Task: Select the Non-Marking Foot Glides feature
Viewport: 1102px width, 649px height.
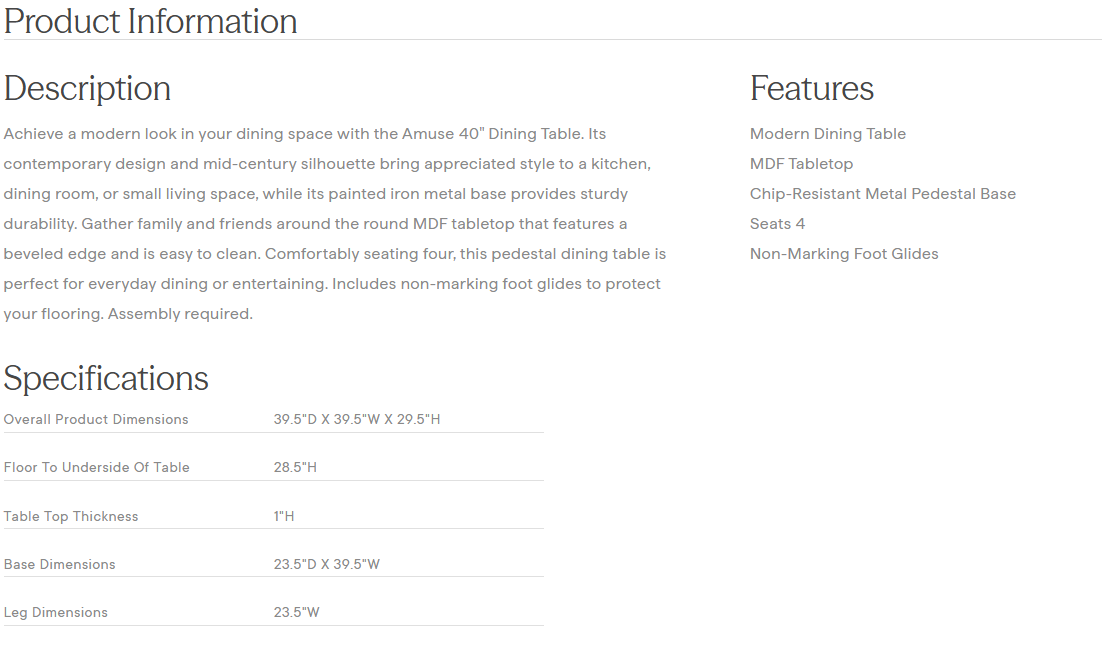Action: (x=844, y=254)
